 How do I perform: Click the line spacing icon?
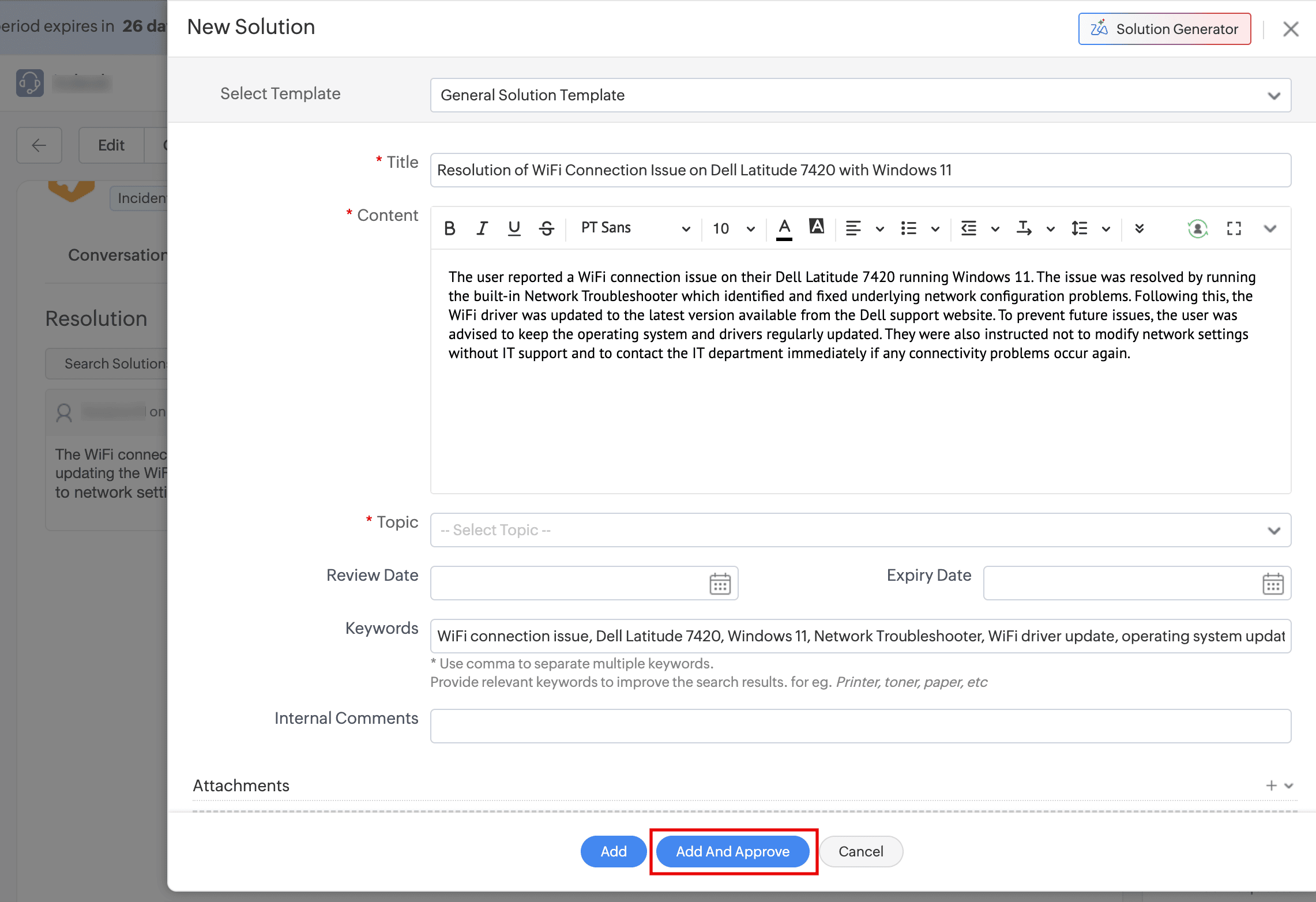point(1080,228)
